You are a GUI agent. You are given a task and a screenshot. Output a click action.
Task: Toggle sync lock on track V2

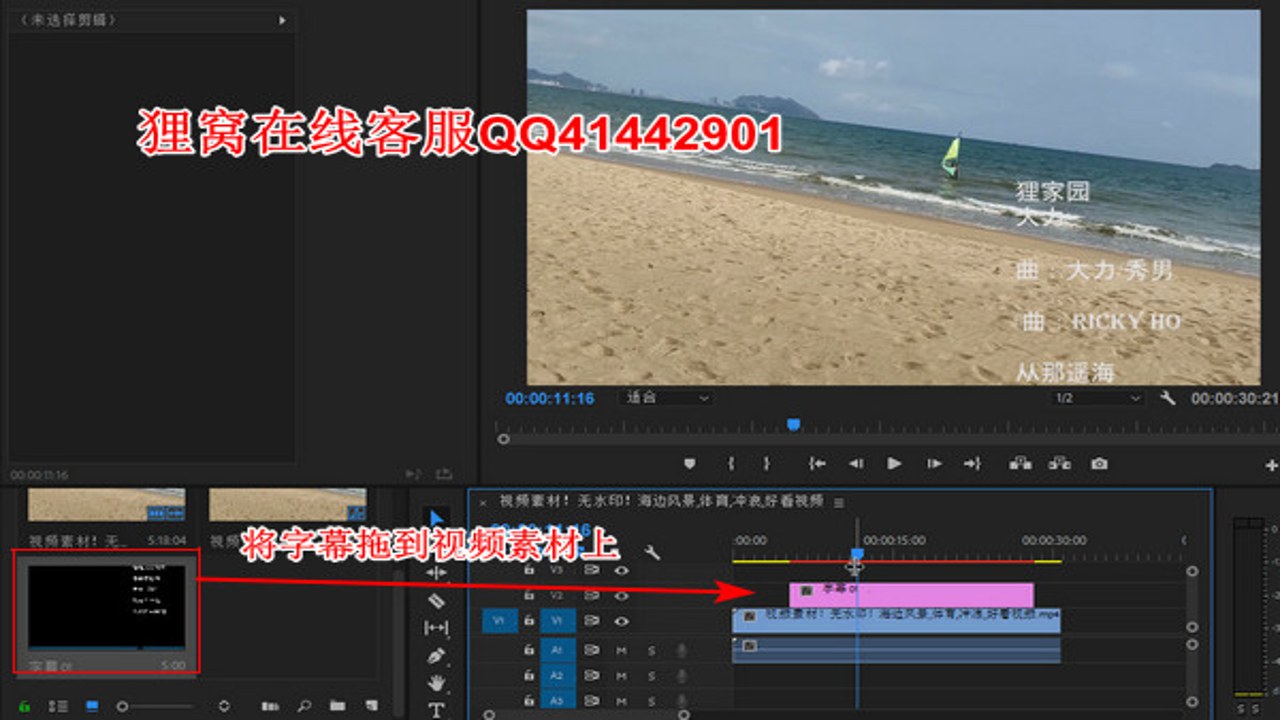tap(591, 595)
